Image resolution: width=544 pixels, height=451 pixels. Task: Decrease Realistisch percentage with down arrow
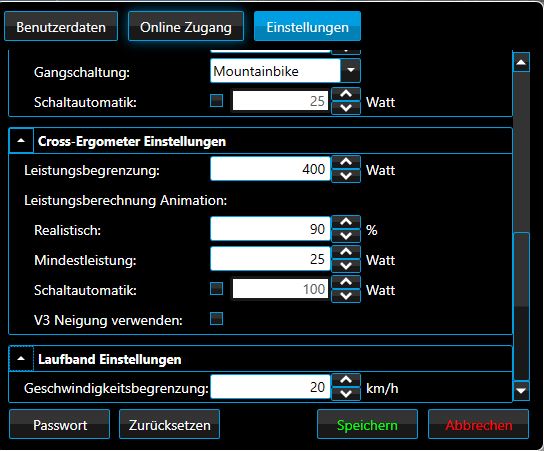click(x=346, y=236)
